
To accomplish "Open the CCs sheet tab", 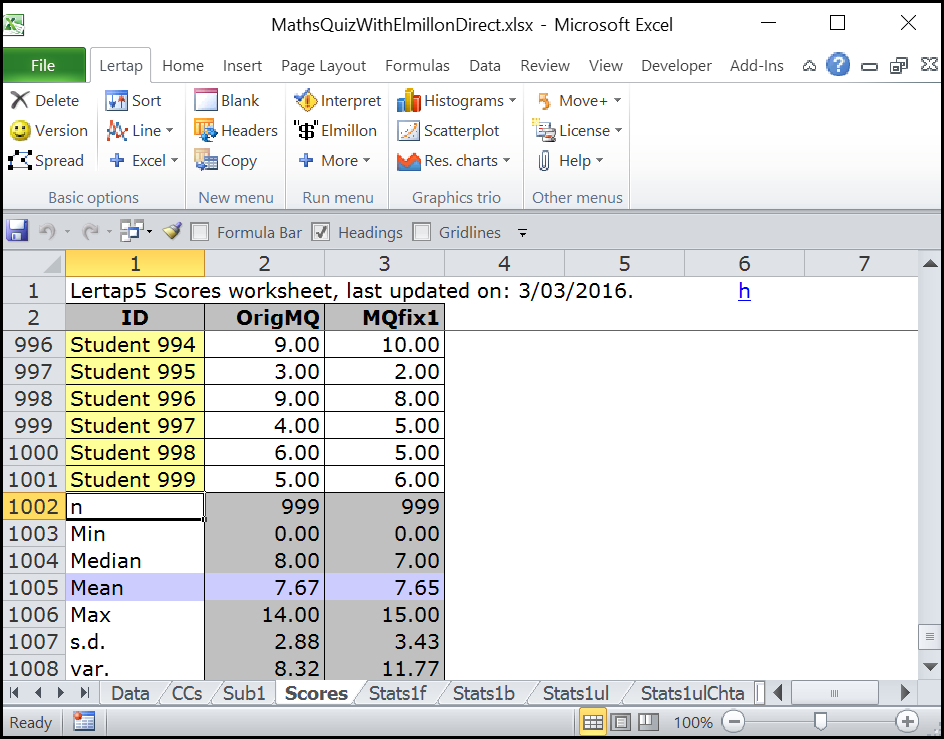I will click(187, 693).
